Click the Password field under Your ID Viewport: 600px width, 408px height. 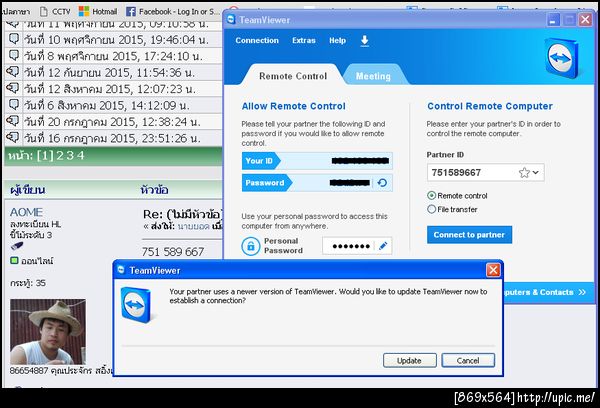pos(317,183)
